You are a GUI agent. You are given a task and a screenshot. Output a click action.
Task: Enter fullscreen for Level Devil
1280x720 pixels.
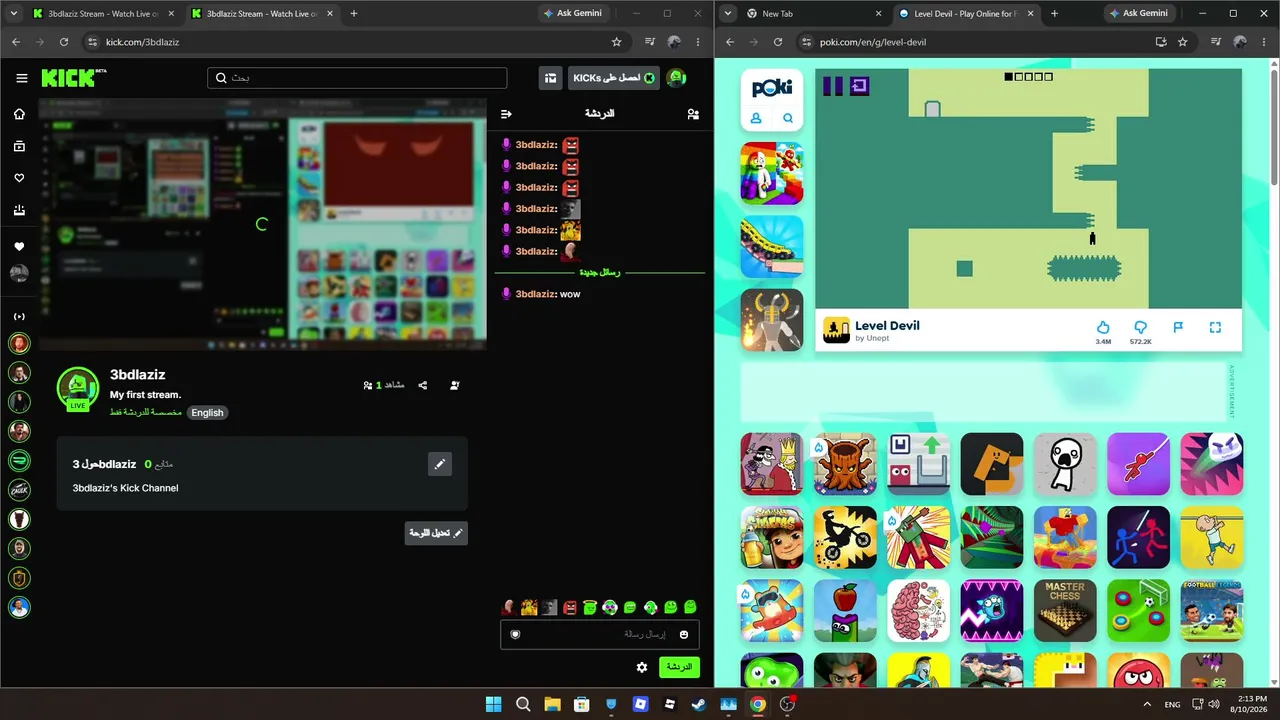point(1215,327)
